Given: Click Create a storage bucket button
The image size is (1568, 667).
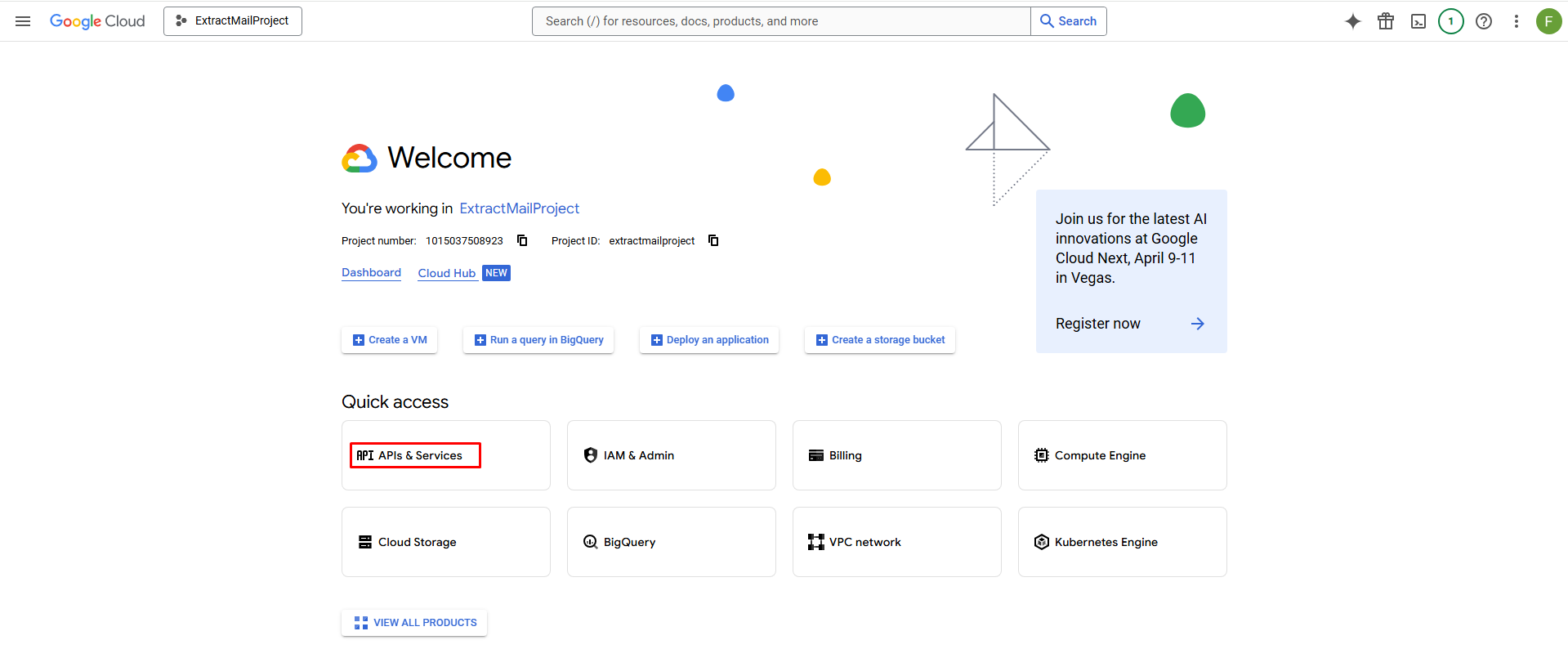Looking at the screenshot, I should click(x=880, y=340).
